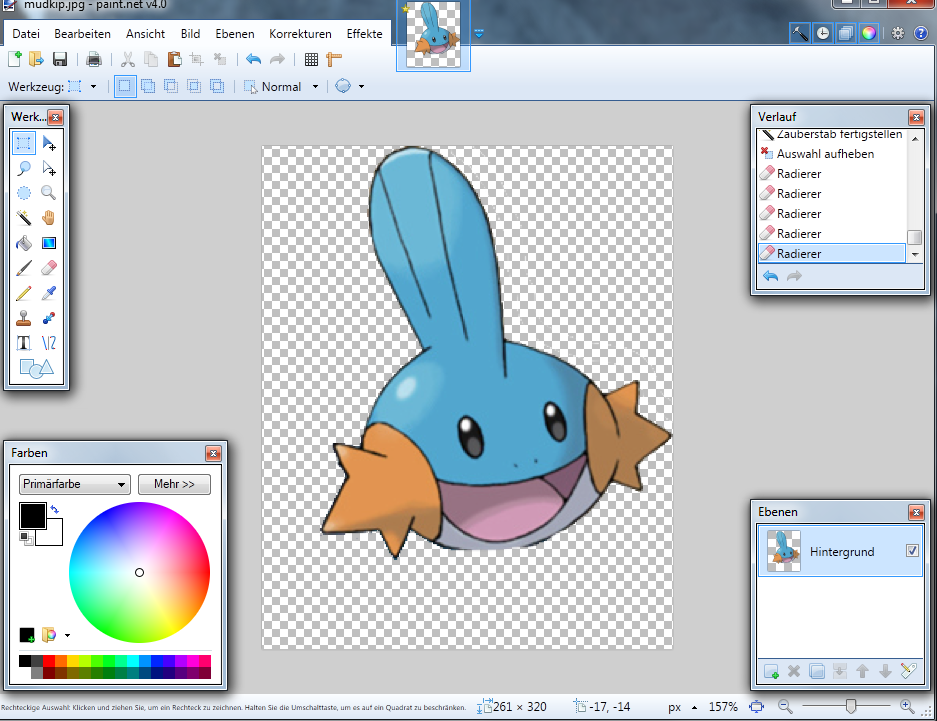This screenshot has height=721, width=937.
Task: Add a new layer in Ebenen
Action: click(771, 671)
